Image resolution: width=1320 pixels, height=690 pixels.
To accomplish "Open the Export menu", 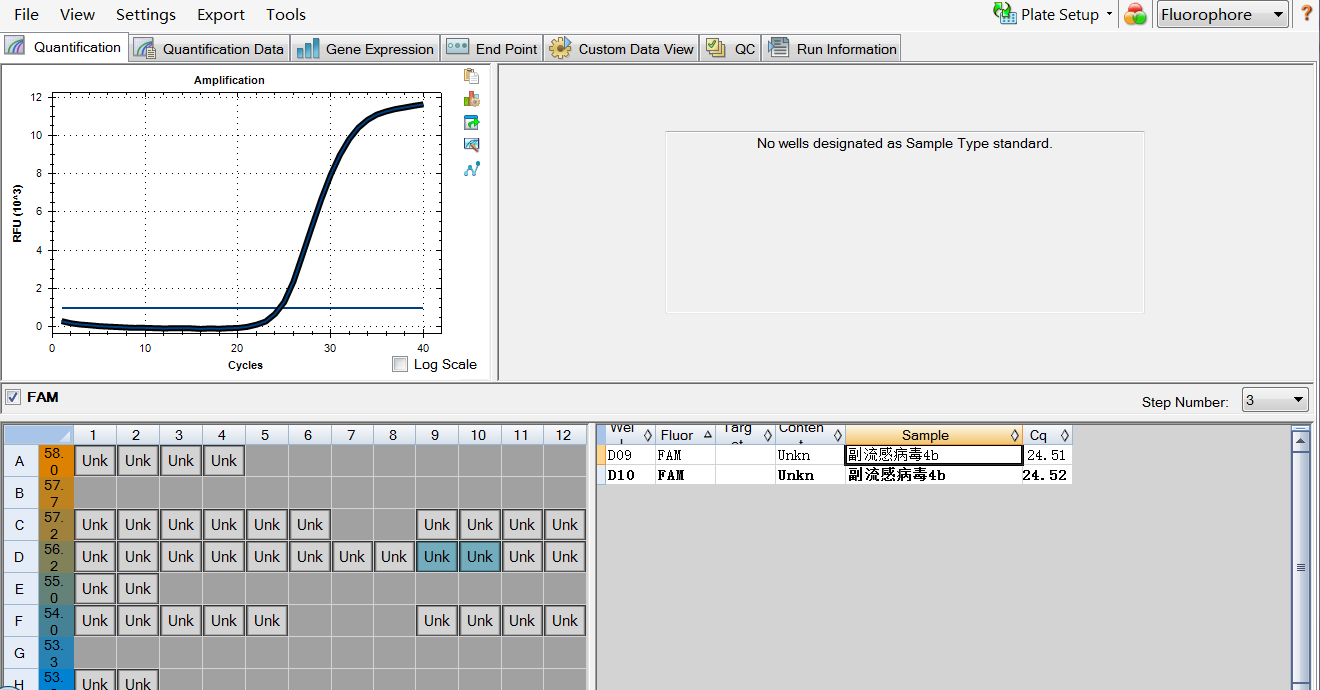I will pyautogui.click(x=221, y=14).
